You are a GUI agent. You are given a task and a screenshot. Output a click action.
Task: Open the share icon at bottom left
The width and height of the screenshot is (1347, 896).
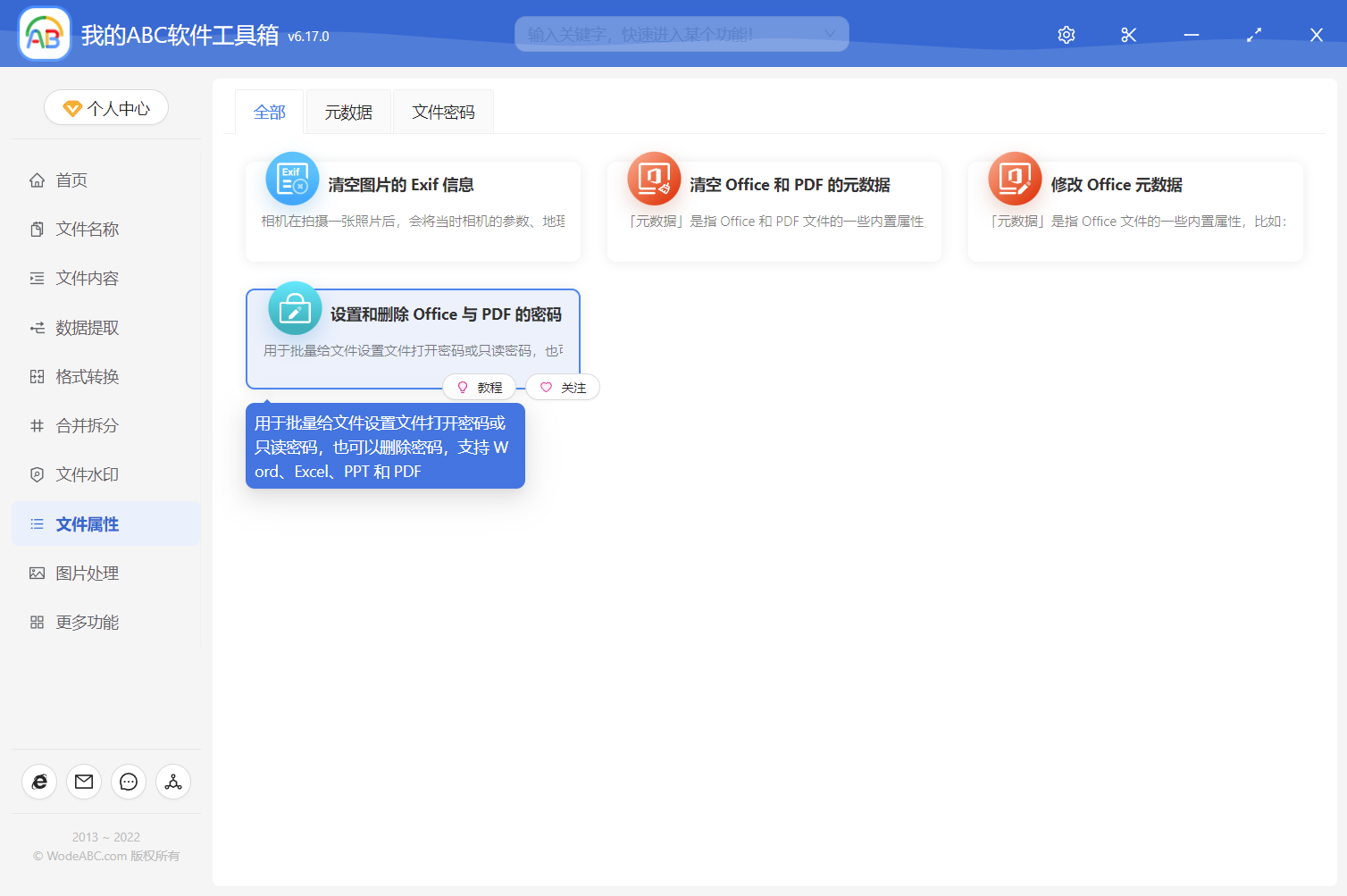(172, 782)
